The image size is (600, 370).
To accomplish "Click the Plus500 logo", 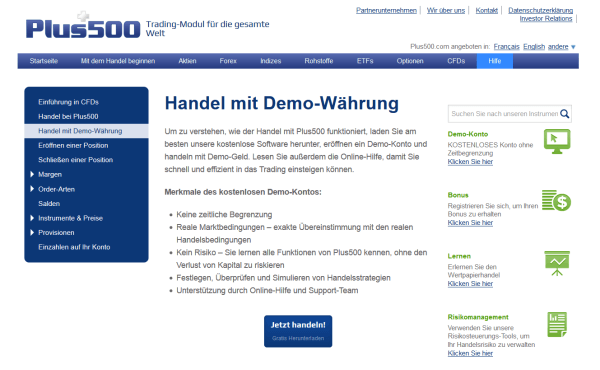I will click(83, 26).
